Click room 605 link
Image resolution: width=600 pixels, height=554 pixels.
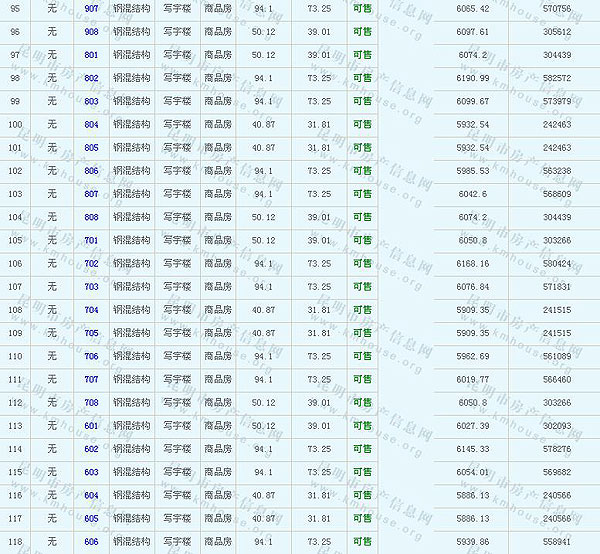pyautogui.click(x=91, y=518)
